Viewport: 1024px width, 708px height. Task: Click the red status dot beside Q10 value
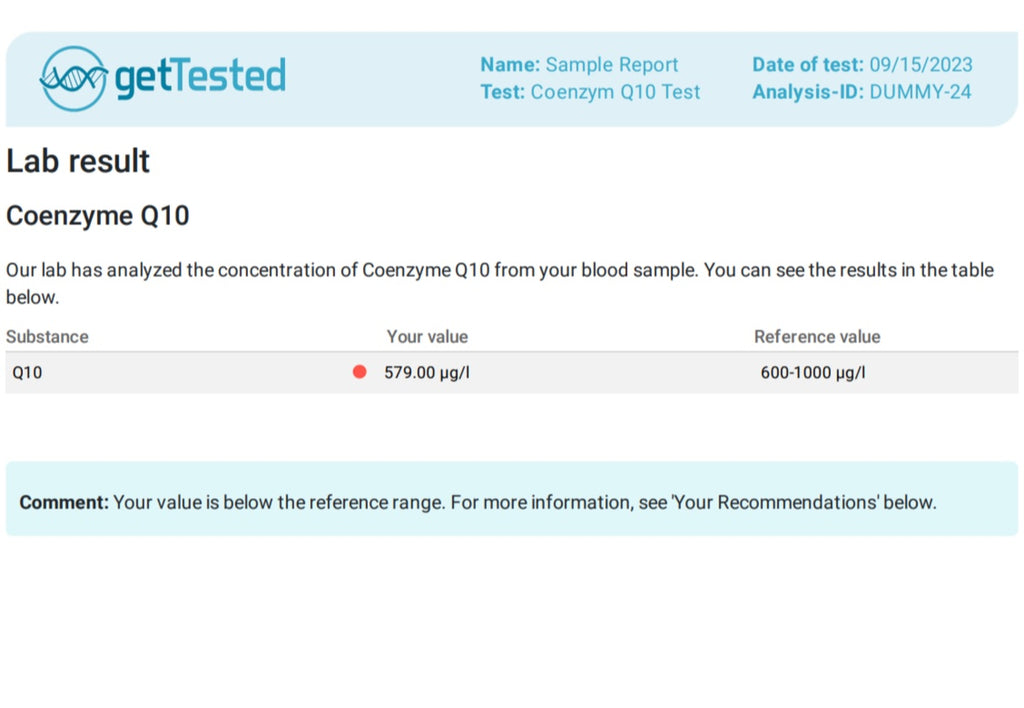[x=360, y=372]
